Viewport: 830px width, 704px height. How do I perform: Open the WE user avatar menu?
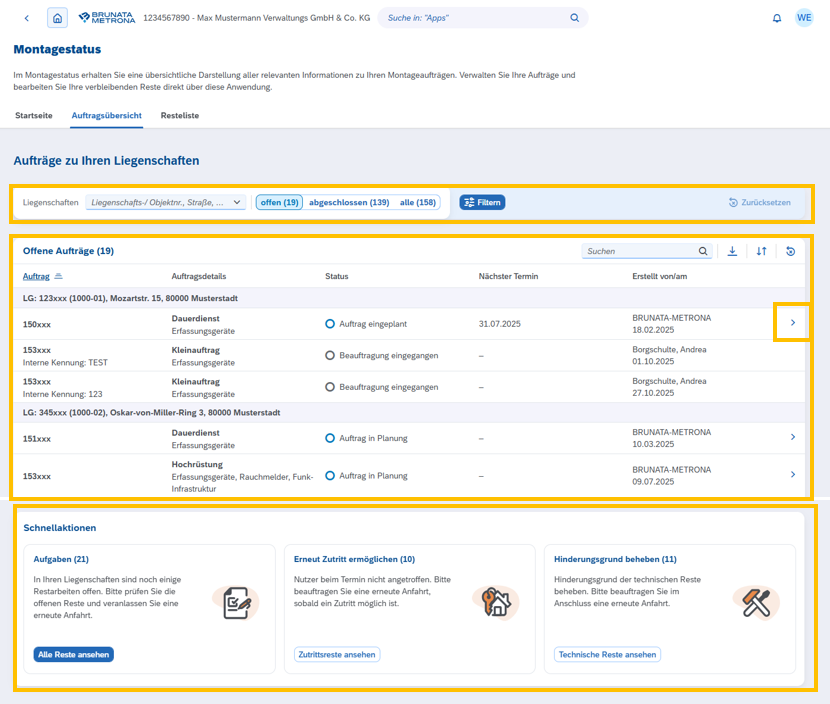coord(804,18)
